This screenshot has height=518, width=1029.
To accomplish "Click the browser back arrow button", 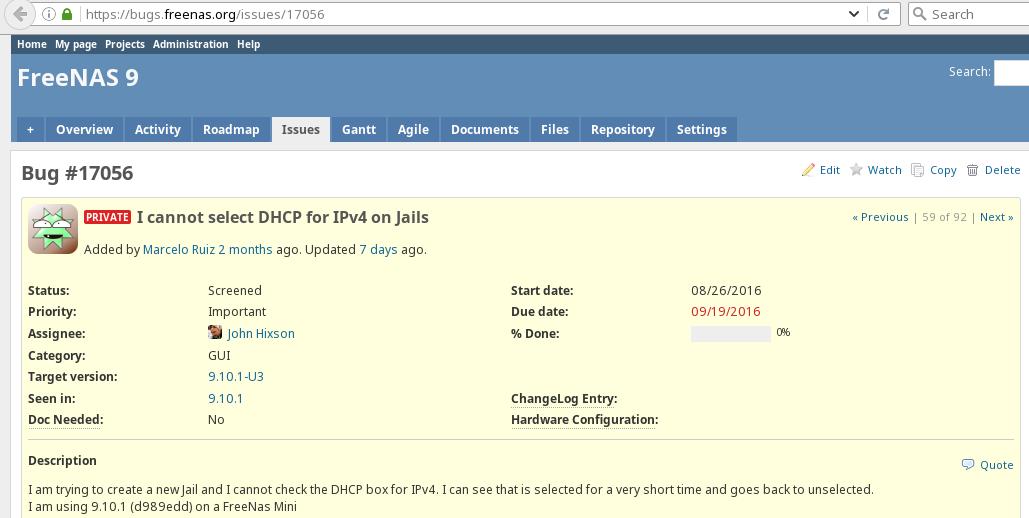I will tap(20, 14).
